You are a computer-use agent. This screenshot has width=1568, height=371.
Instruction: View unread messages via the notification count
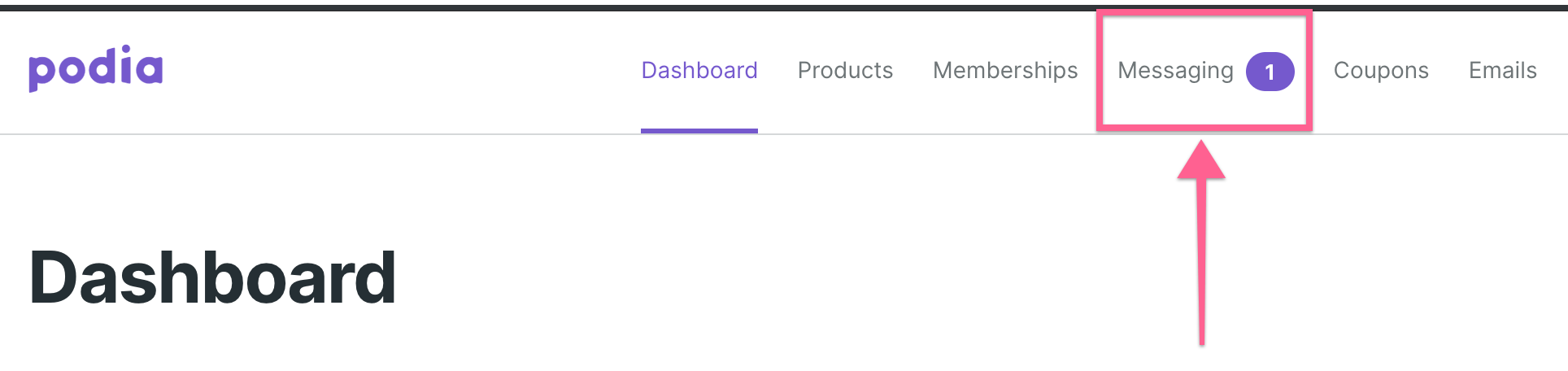pos(1270,72)
